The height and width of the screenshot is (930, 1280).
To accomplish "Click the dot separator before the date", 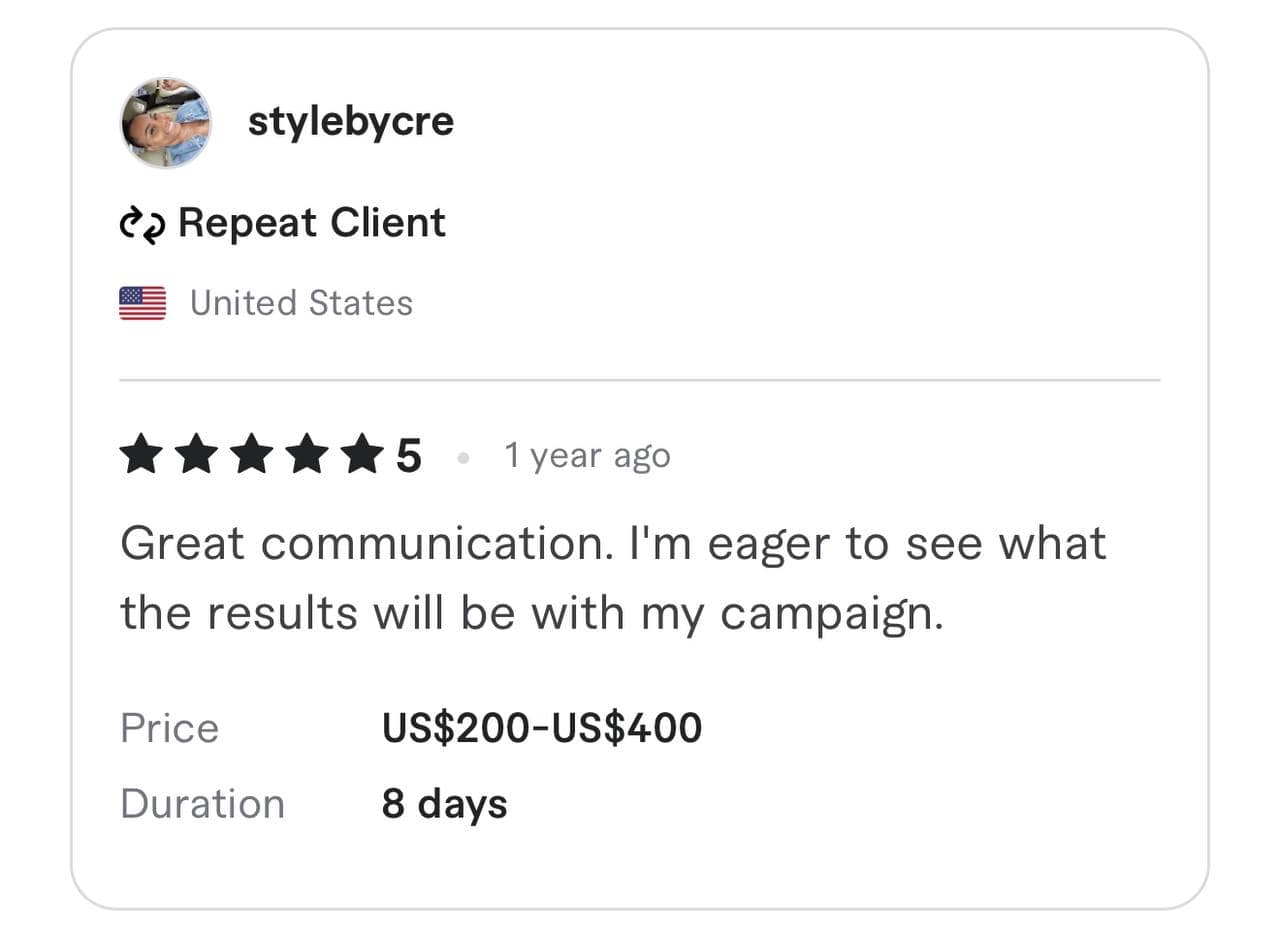I will tap(462, 458).
